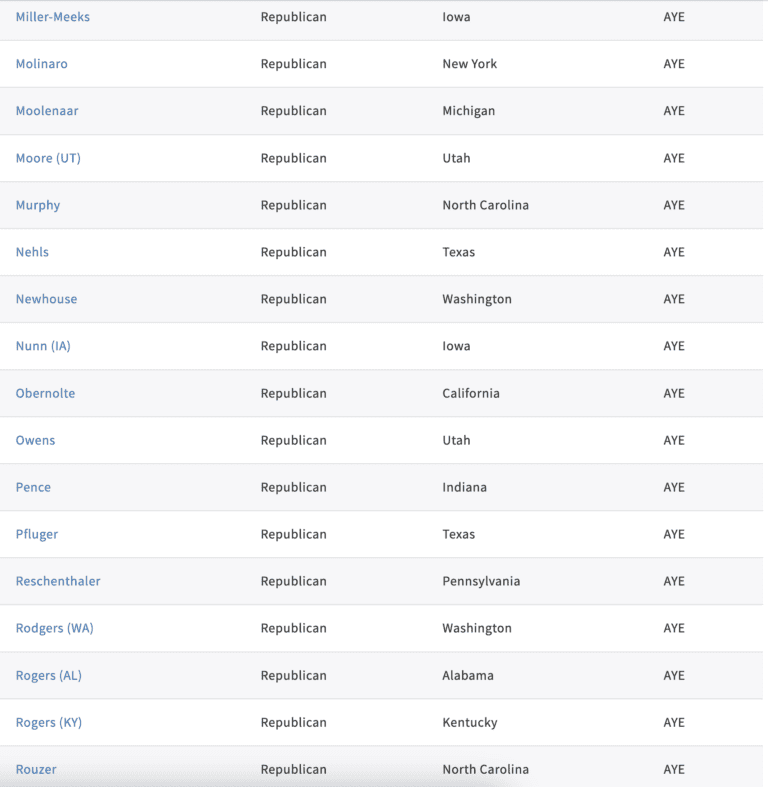Open Reschenthaler's member page

point(58,581)
